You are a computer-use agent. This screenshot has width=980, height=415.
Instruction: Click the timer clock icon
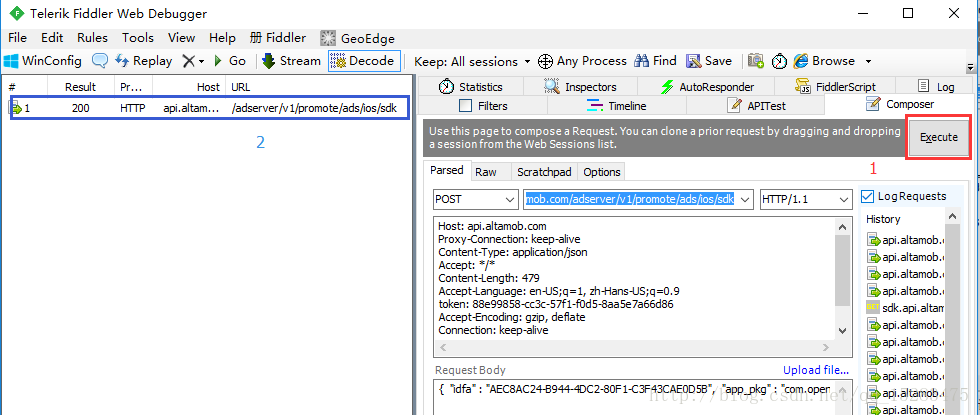779,61
